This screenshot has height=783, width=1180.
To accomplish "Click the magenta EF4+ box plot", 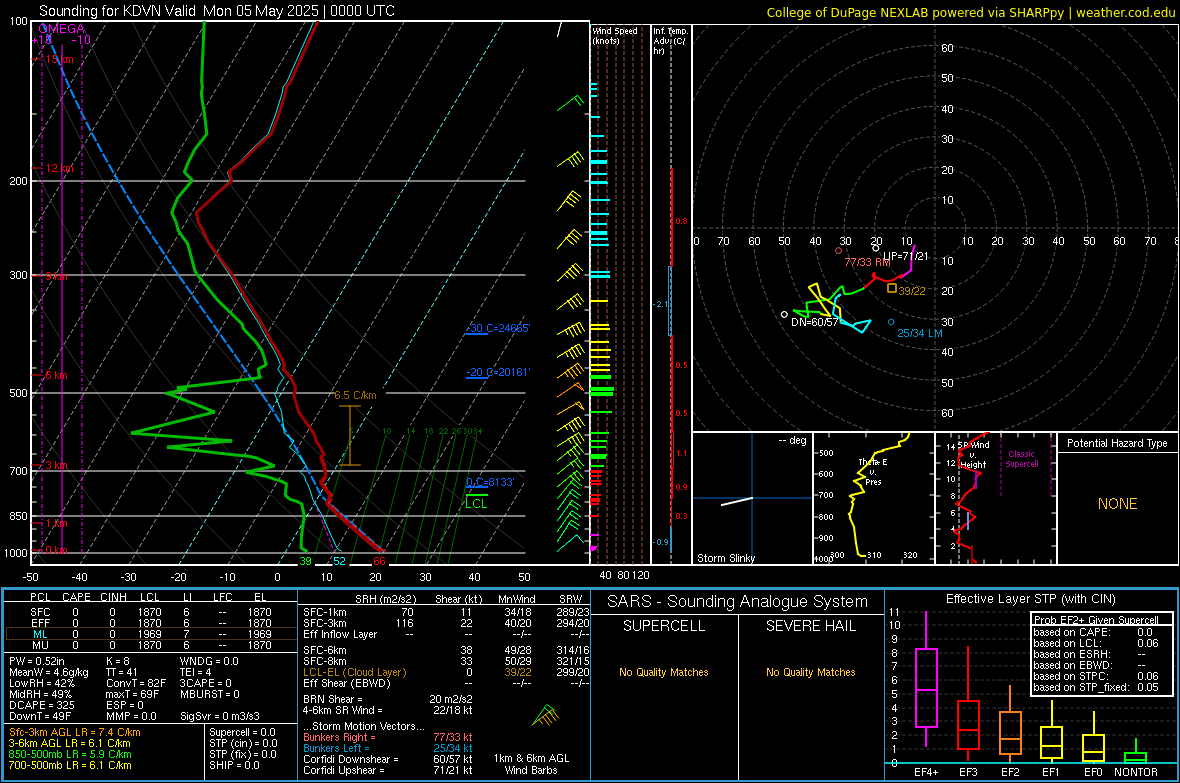I will coord(926,680).
